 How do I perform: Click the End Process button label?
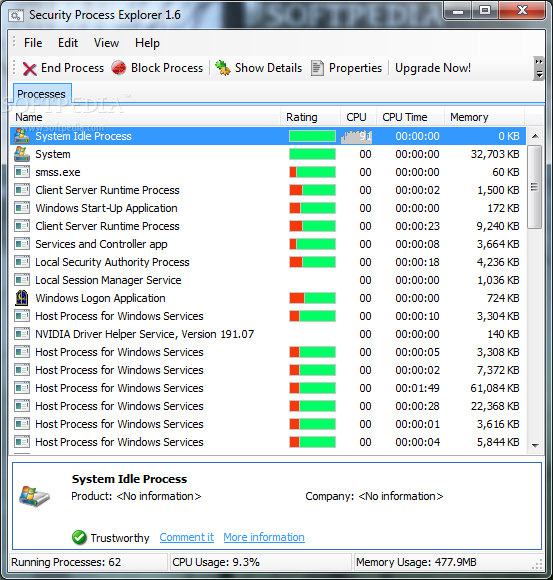[x=73, y=68]
